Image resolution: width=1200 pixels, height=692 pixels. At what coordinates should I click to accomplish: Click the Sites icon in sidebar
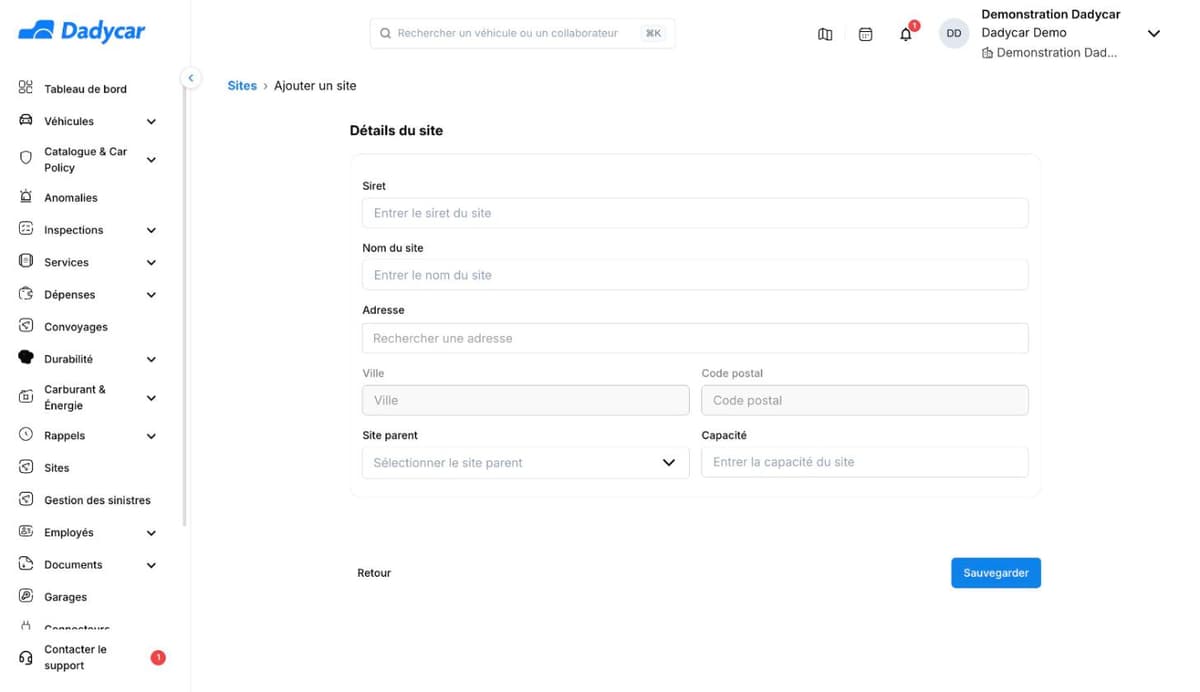tap(26, 467)
